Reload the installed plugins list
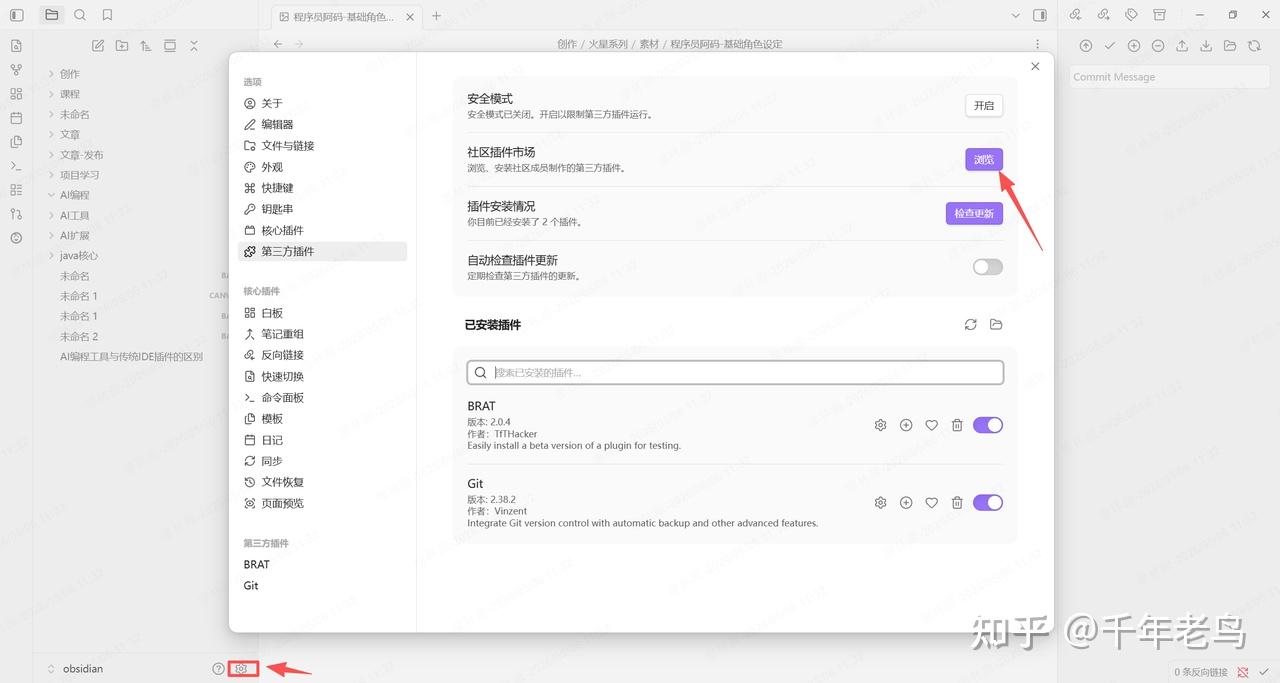This screenshot has height=683, width=1280. (970, 325)
